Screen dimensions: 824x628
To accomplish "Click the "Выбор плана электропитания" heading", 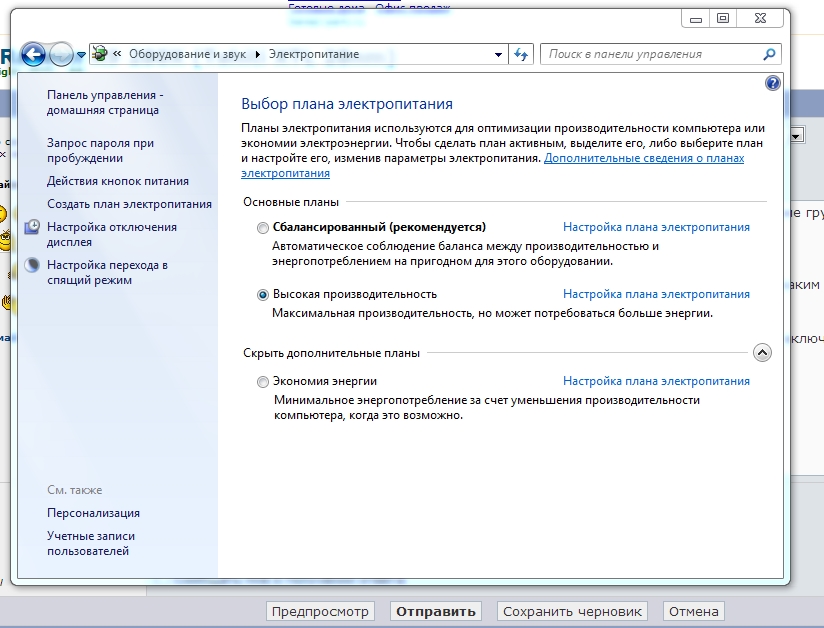I will pos(347,104).
